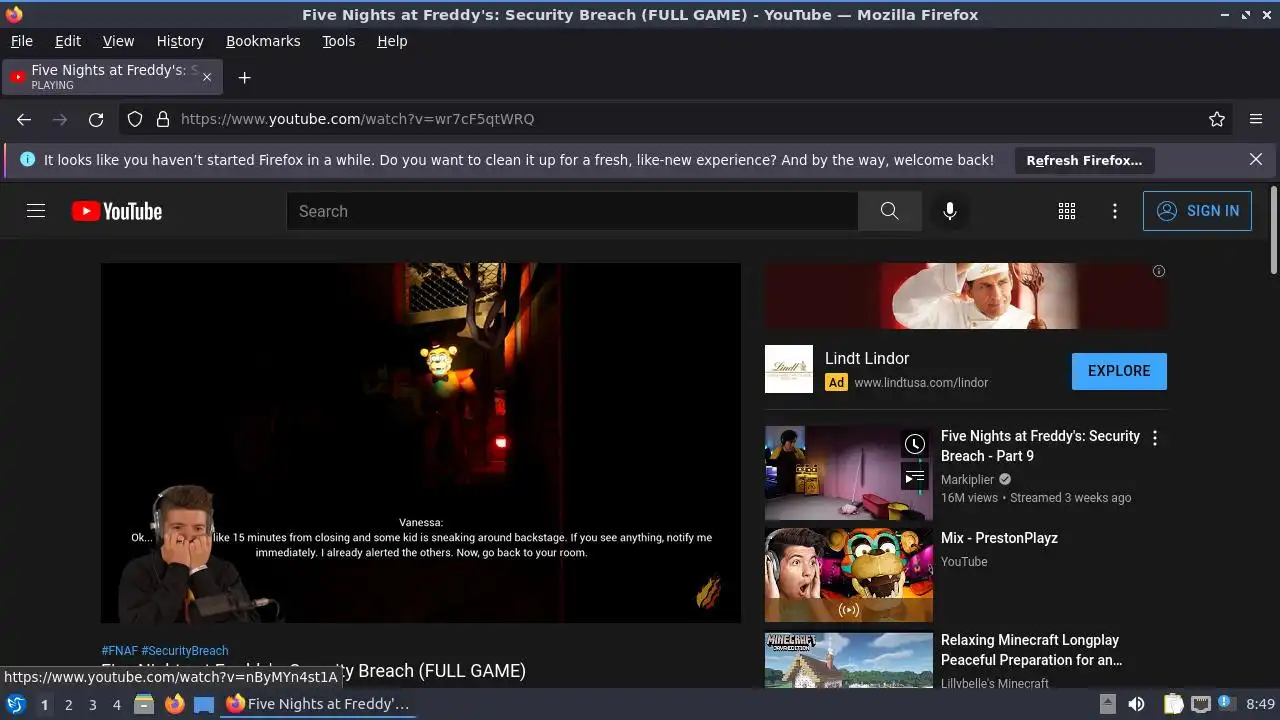Add Security Breach Part 9 to queue
Screen dimensions: 1280x720
click(915, 478)
